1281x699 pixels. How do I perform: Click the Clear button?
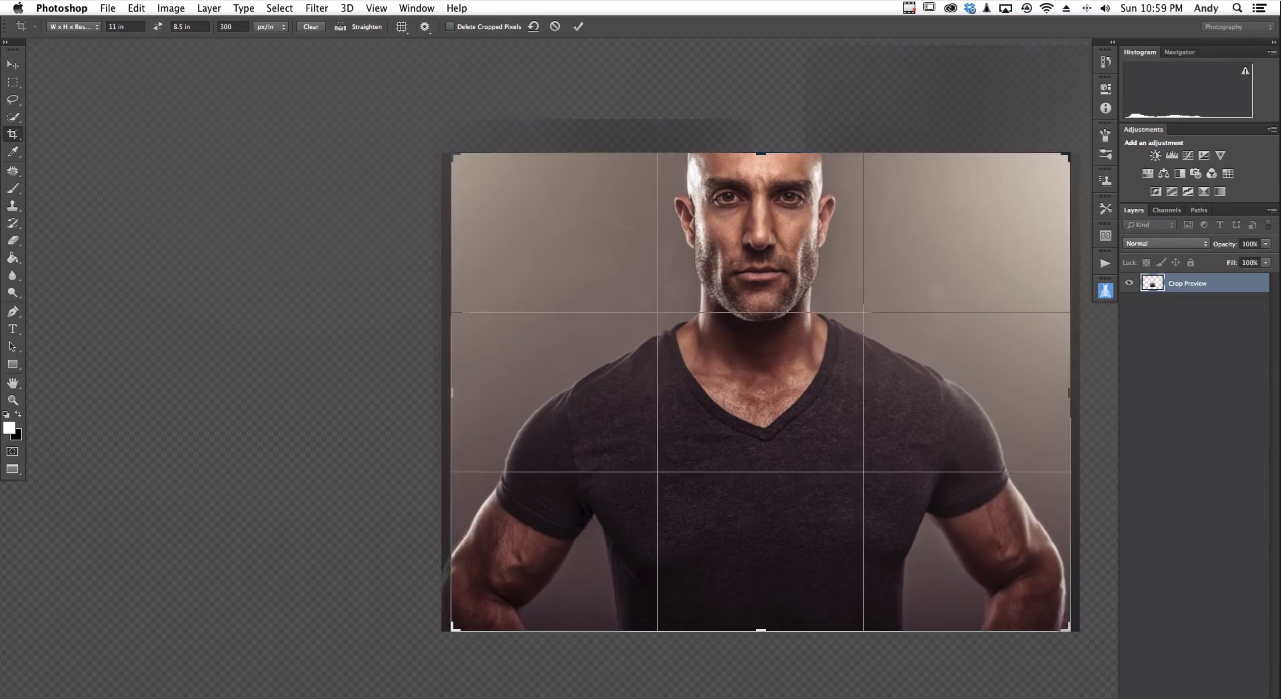tap(311, 27)
